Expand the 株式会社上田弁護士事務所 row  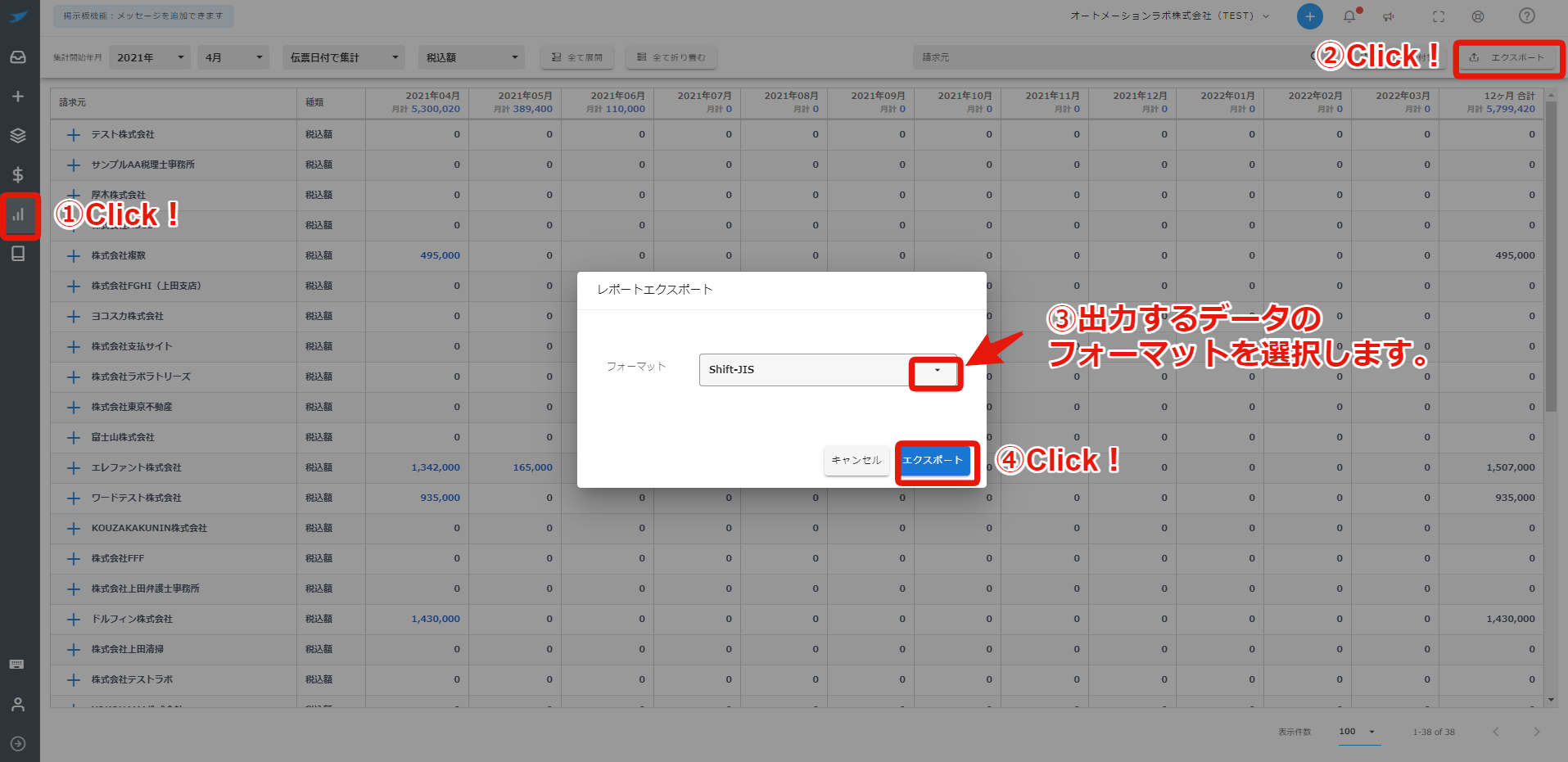tap(74, 589)
